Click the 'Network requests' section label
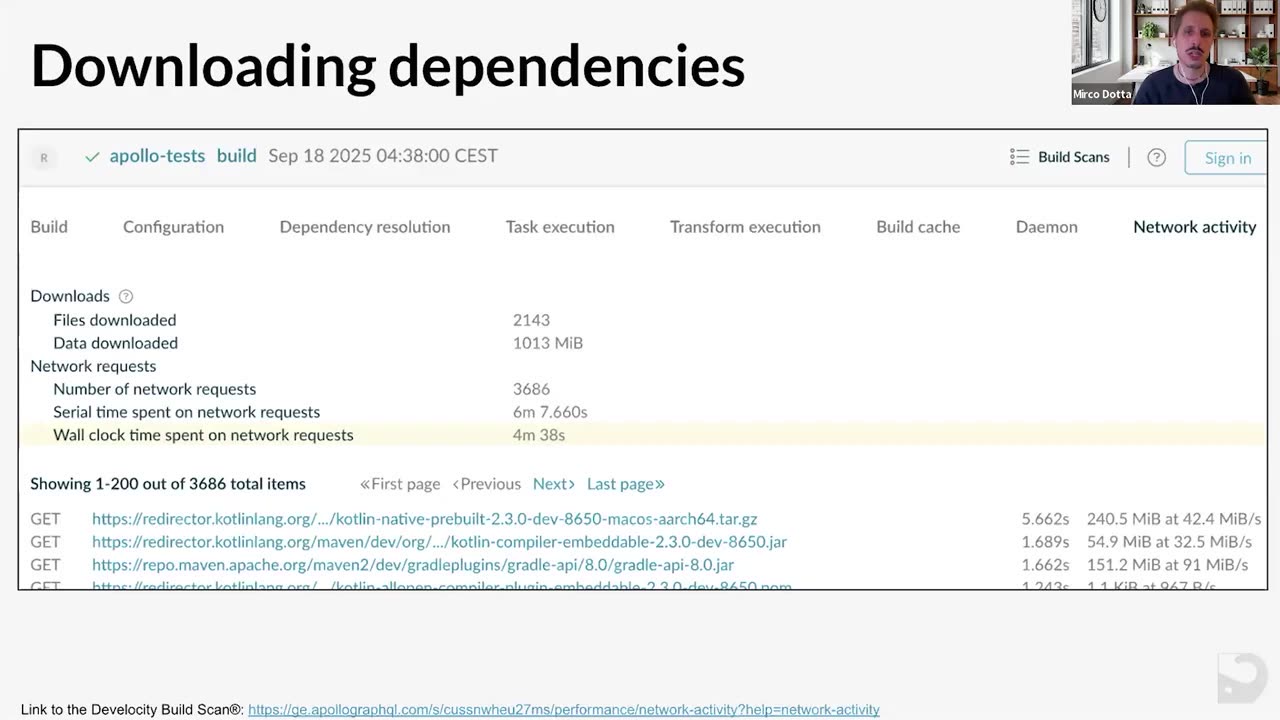Image resolution: width=1280 pixels, height=720 pixels. pyautogui.click(x=93, y=366)
